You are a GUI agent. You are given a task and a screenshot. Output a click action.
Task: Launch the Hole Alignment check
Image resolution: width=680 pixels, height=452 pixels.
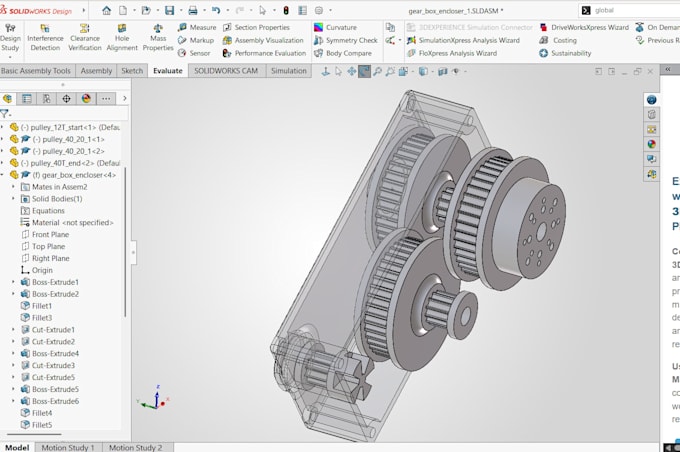click(x=122, y=38)
